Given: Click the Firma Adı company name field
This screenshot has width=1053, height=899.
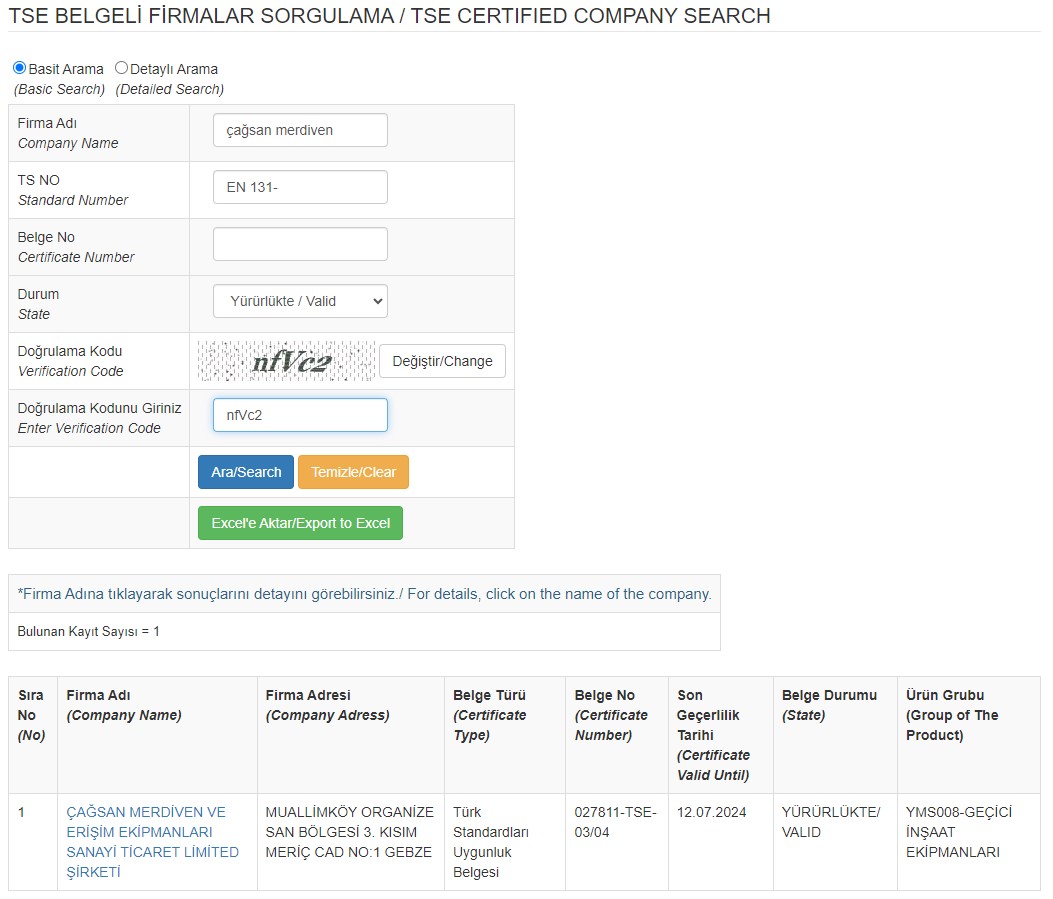Looking at the screenshot, I should click(x=300, y=130).
